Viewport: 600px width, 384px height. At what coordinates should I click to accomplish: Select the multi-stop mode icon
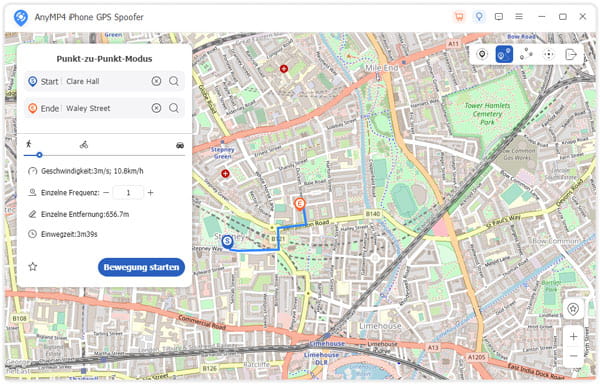tap(526, 54)
